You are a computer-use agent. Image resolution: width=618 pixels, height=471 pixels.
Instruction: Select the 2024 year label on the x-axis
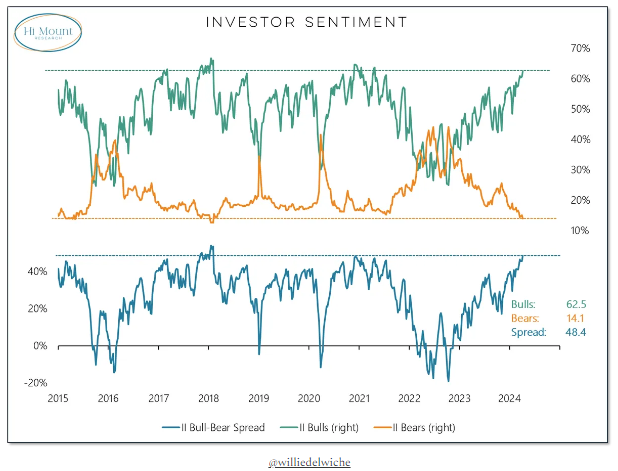511,398
